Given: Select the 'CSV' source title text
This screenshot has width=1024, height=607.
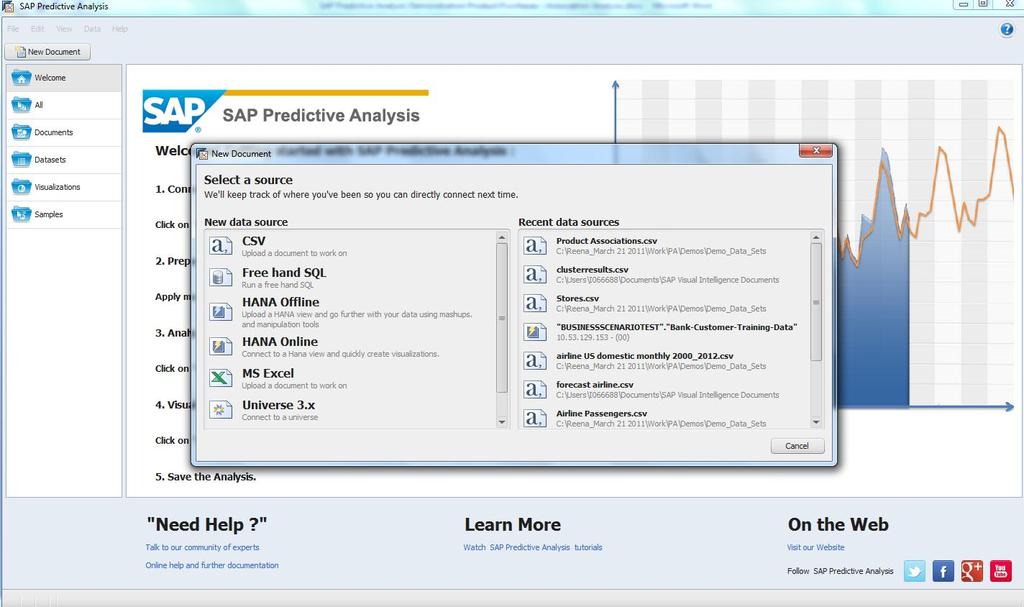Looking at the screenshot, I should pyautogui.click(x=253, y=241).
